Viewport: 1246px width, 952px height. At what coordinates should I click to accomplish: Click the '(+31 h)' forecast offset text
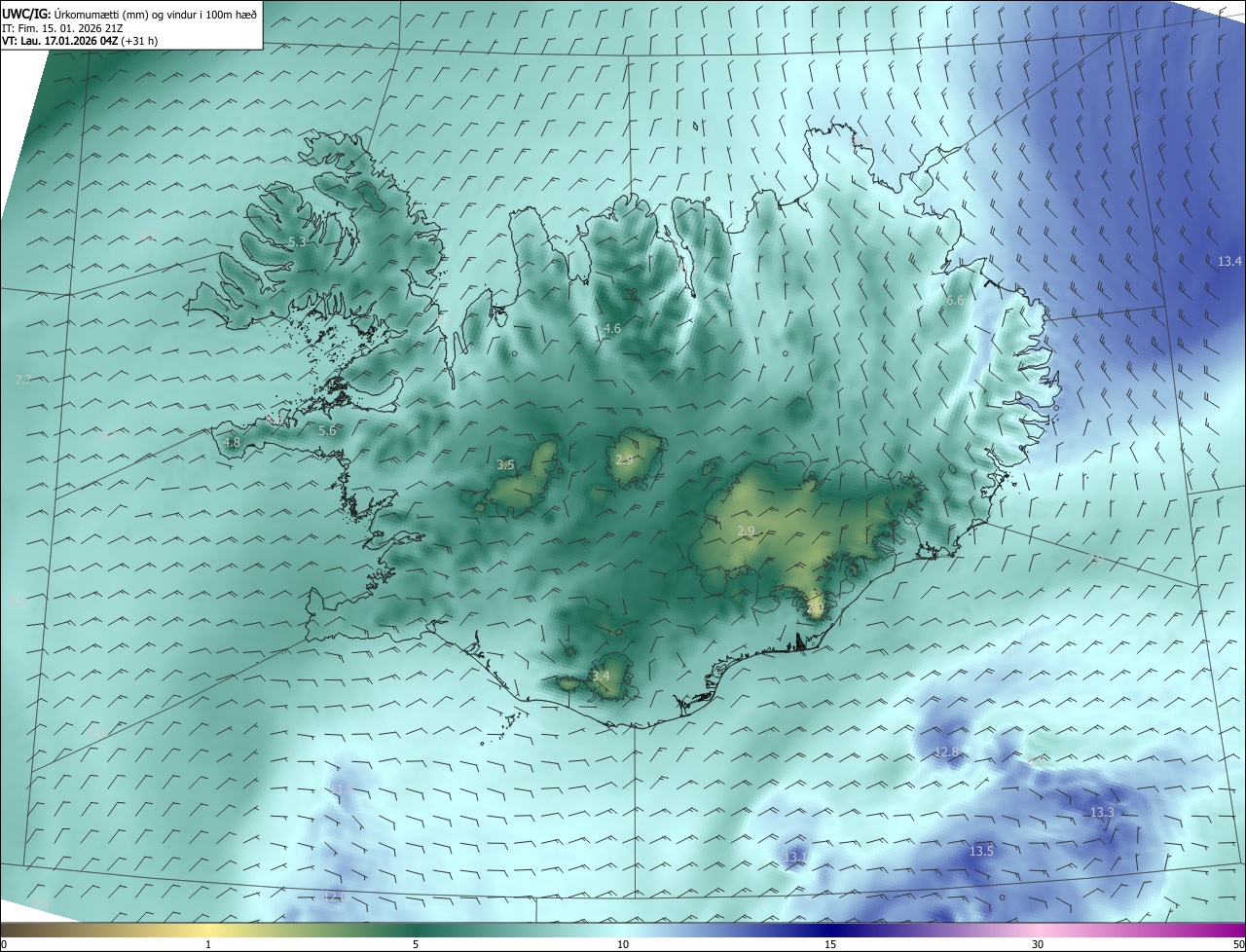[x=139, y=41]
